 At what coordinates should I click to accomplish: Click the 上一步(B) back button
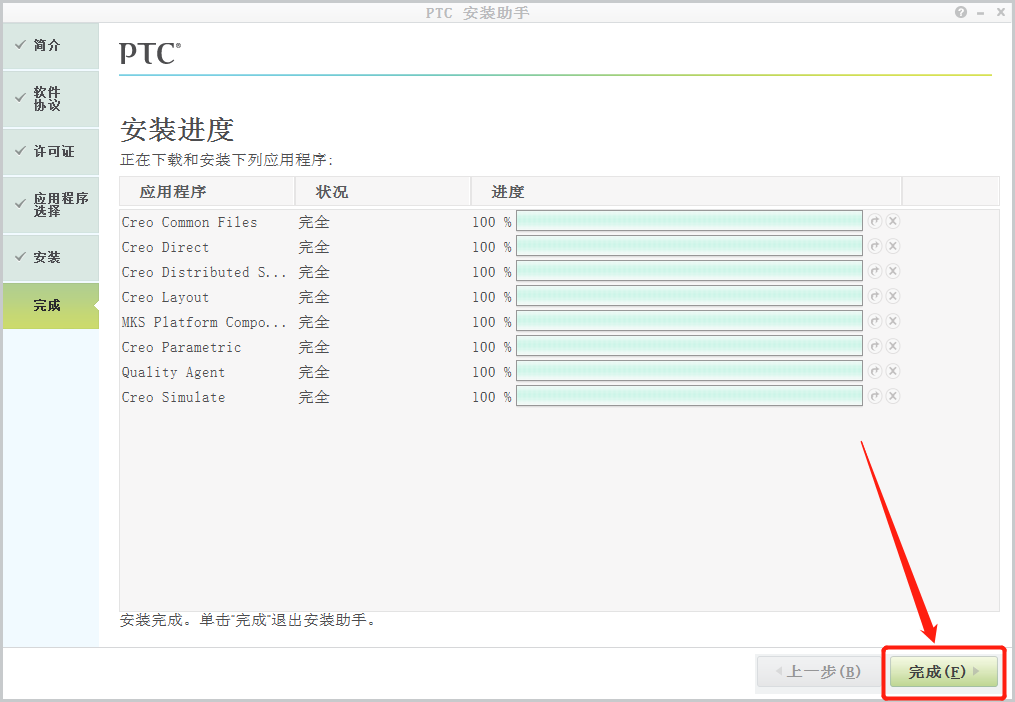click(818, 672)
